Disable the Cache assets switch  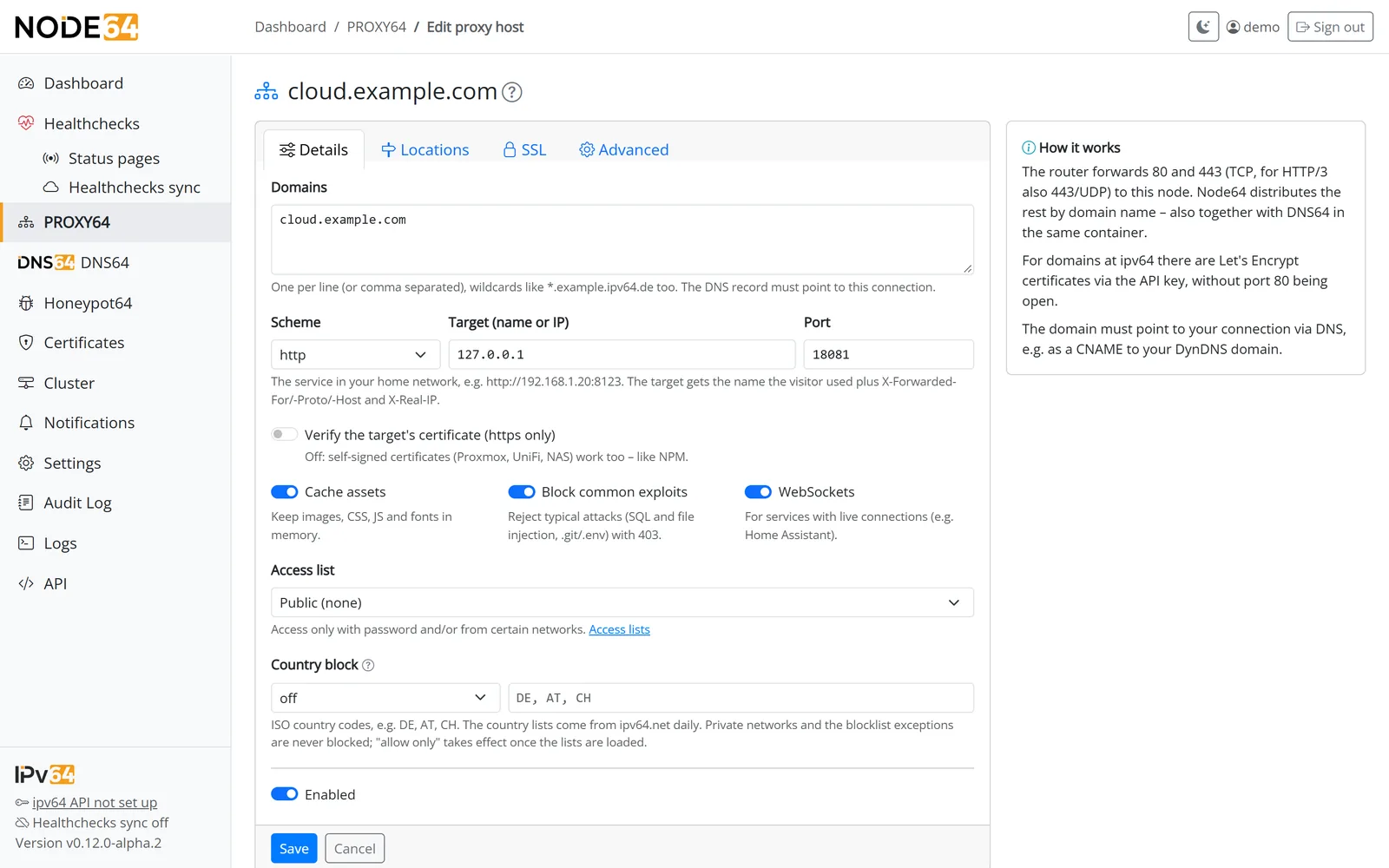(284, 491)
